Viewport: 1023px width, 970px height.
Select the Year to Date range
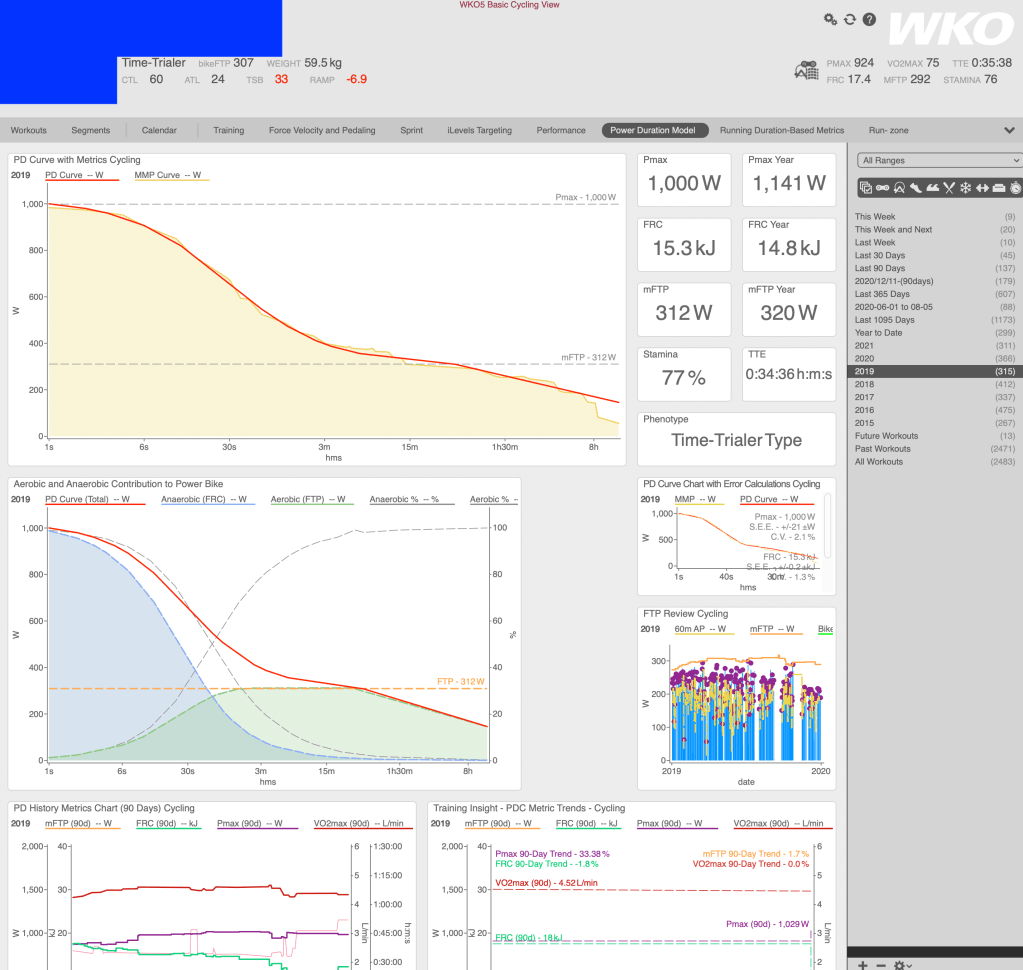click(x=878, y=333)
